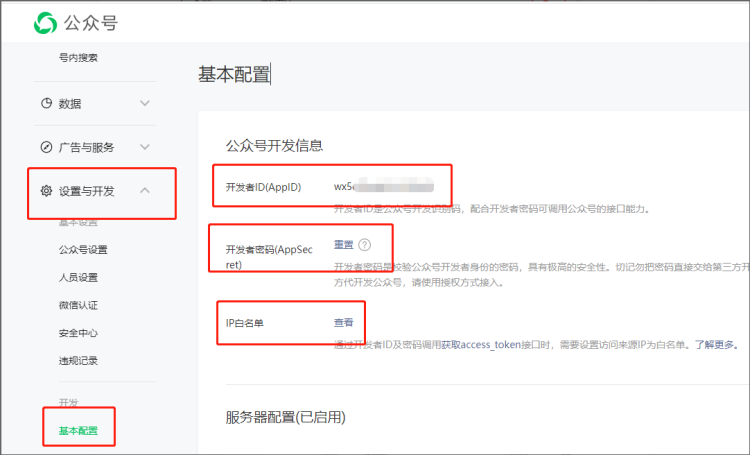Click 查看 to view IP白名单
750x455 pixels.
tap(343, 322)
